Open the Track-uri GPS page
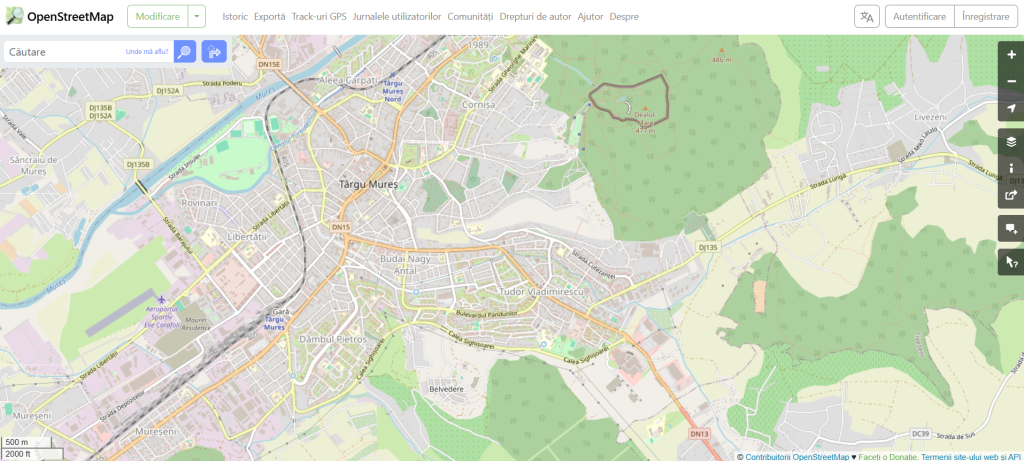Screen dimensions: 1024x461 pyautogui.click(x=319, y=17)
